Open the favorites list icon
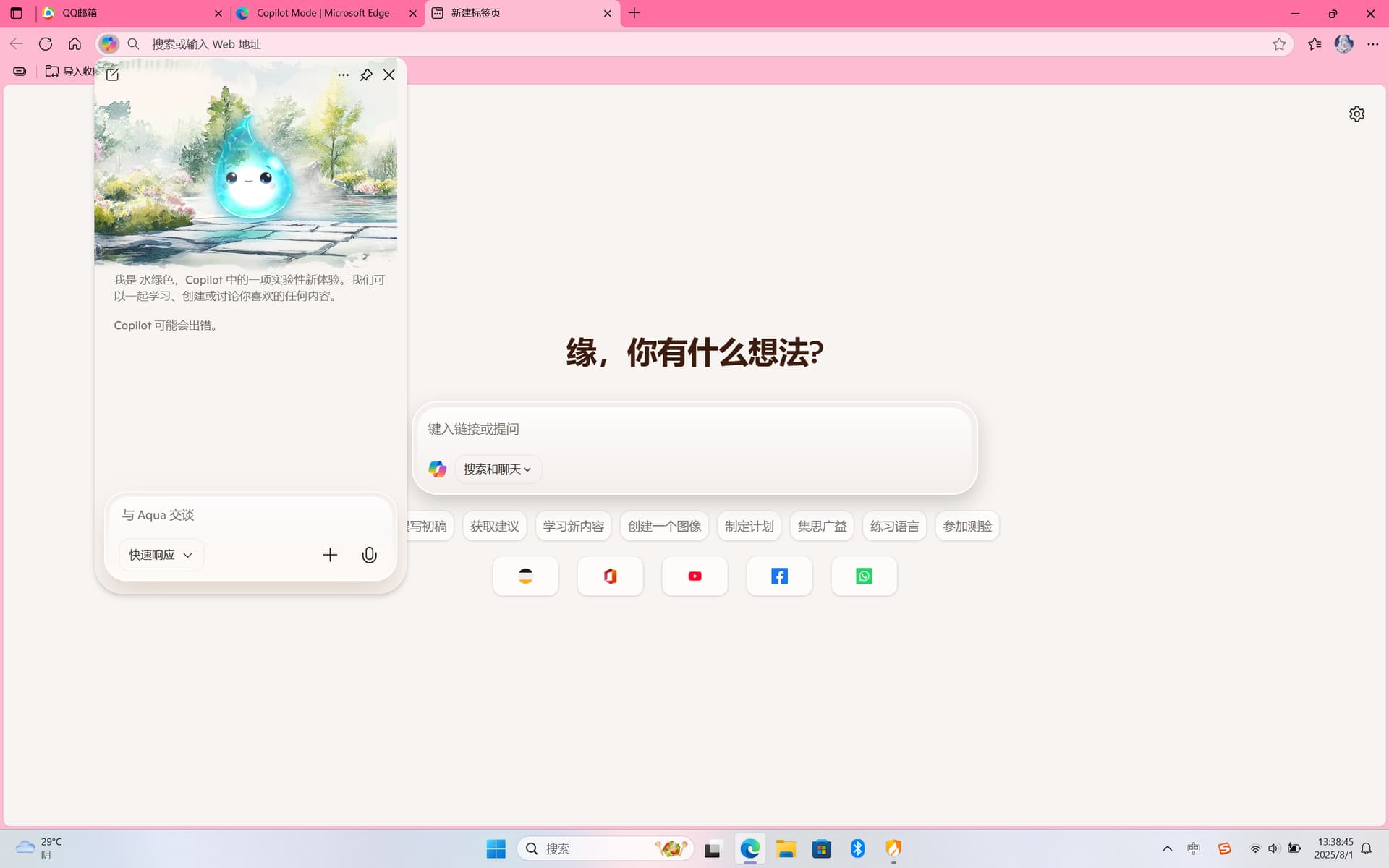The height and width of the screenshot is (868, 1389). point(1314,44)
